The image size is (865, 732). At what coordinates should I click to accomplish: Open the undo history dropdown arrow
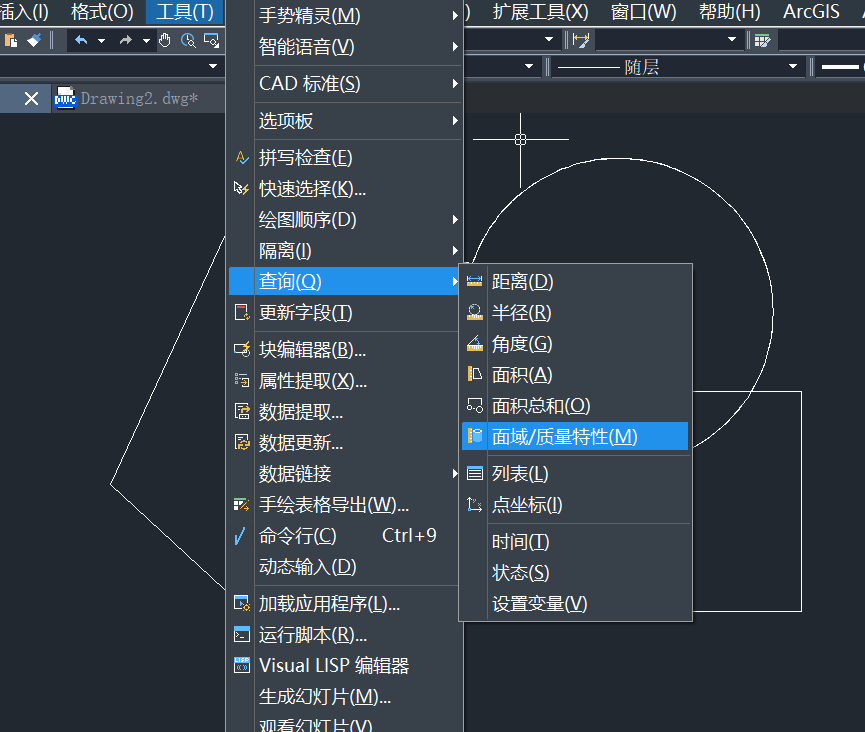coord(101,40)
